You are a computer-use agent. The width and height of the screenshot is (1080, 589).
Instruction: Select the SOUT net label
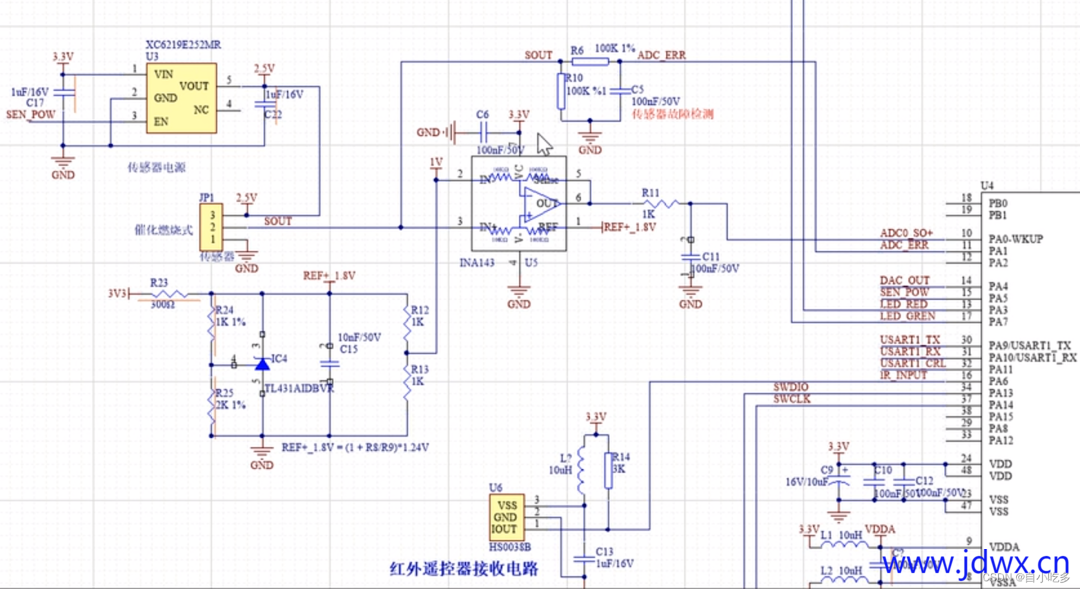pos(538,55)
